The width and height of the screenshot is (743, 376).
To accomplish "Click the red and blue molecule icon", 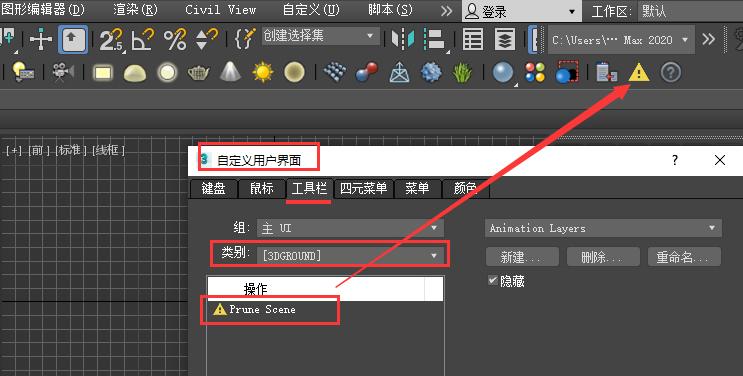I will pyautogui.click(x=367, y=73).
